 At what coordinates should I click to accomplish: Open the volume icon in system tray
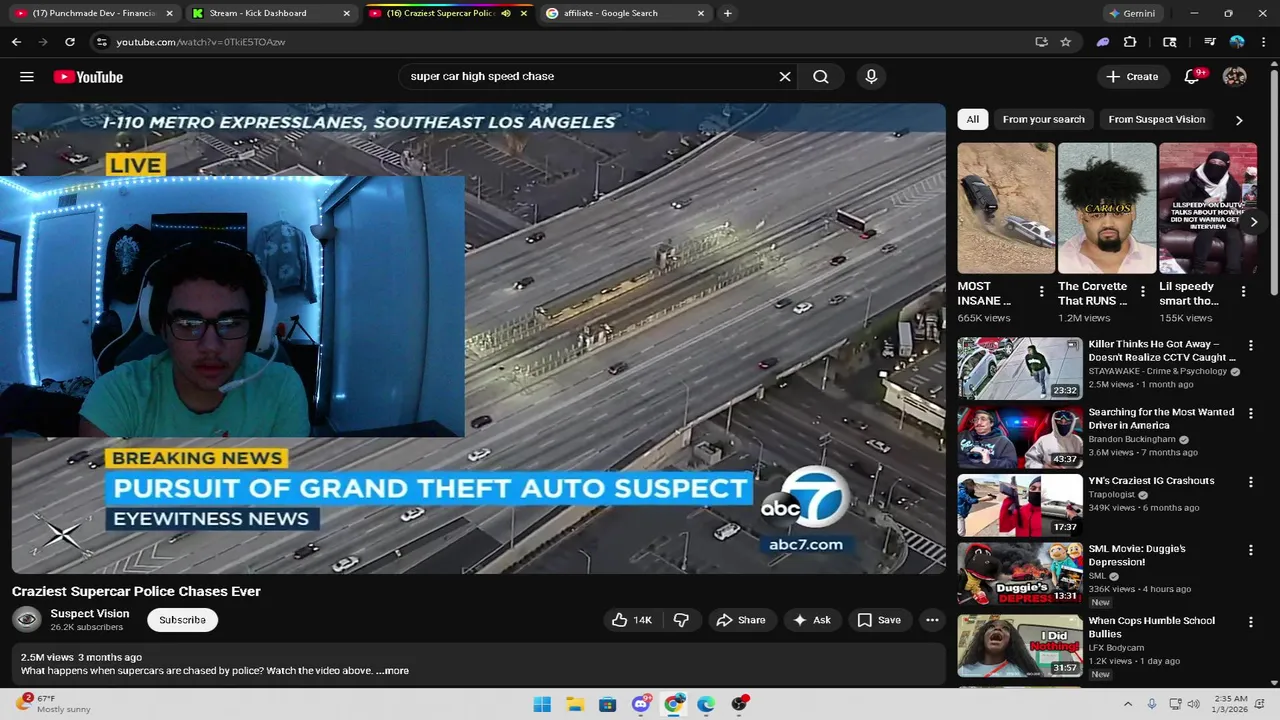pos(1193,704)
